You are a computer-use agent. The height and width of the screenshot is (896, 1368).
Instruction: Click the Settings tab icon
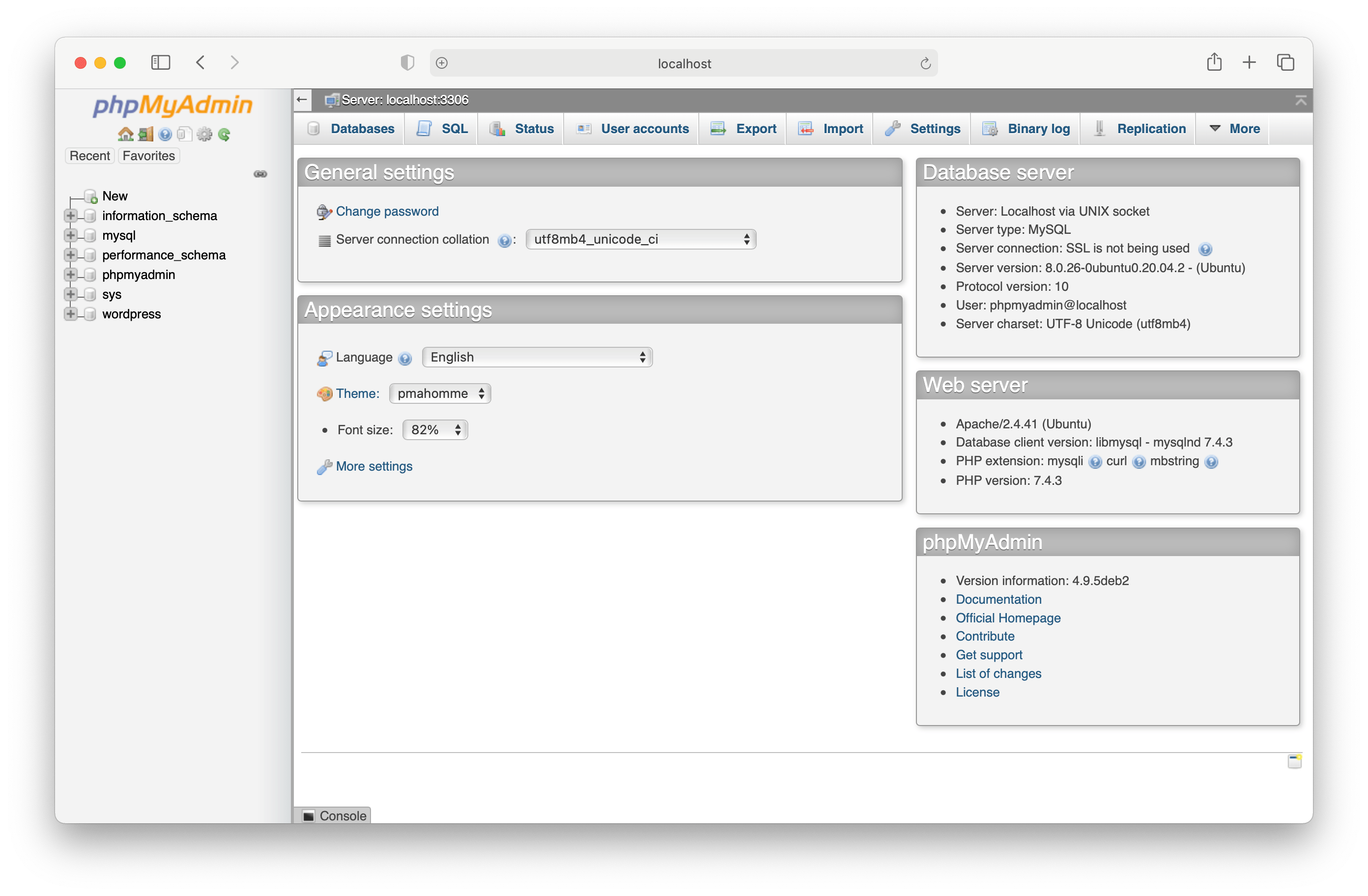coord(892,128)
